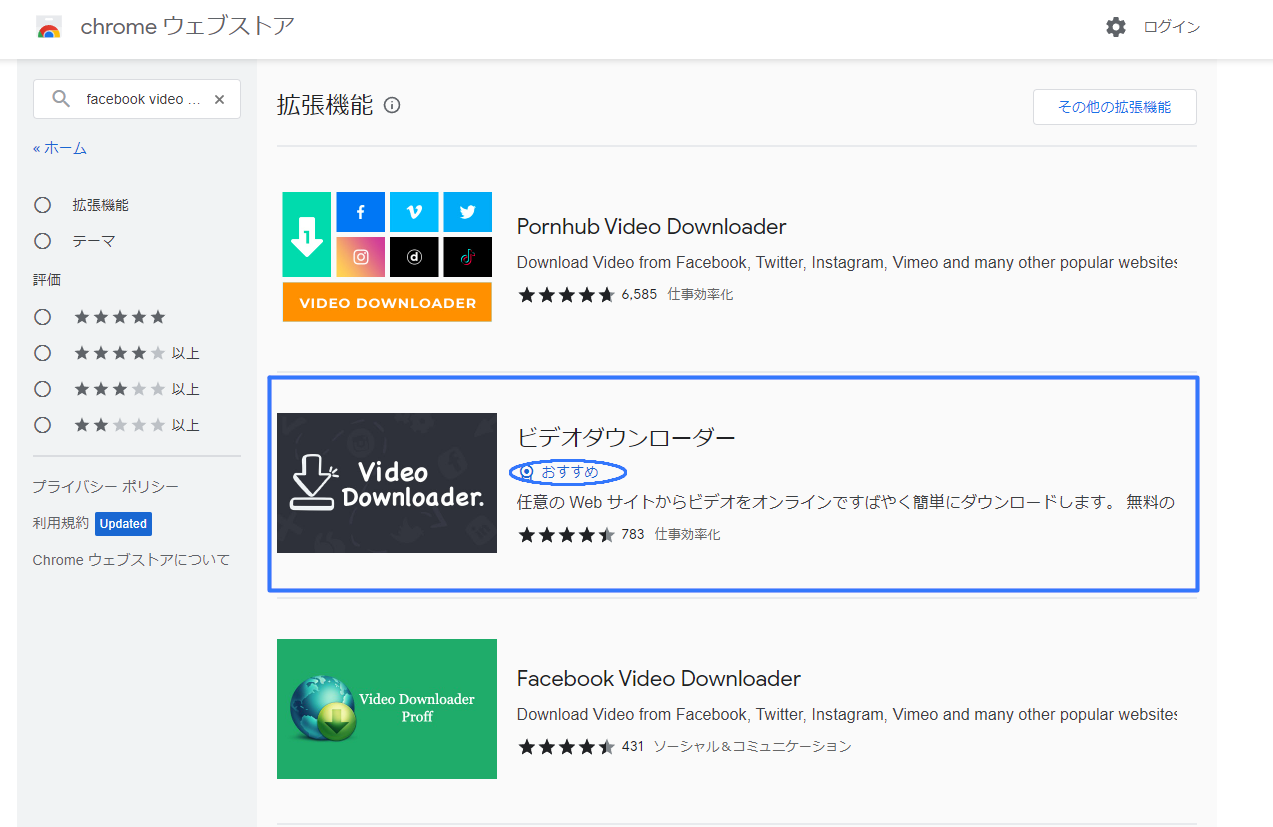The height and width of the screenshot is (827, 1273).
Task: Open the dark Video Downloader thumbnail
Action: click(x=387, y=483)
